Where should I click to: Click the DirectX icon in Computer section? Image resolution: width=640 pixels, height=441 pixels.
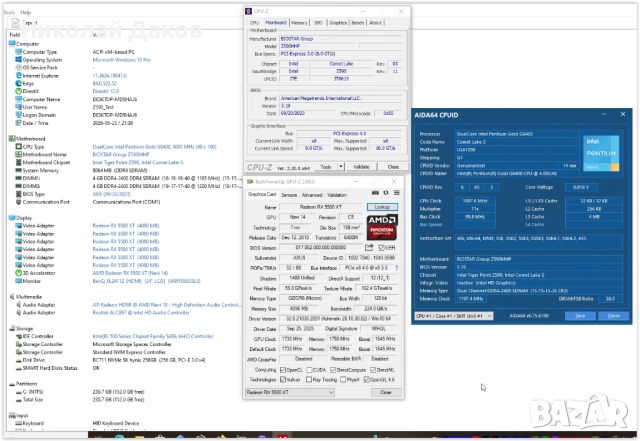click(18, 91)
